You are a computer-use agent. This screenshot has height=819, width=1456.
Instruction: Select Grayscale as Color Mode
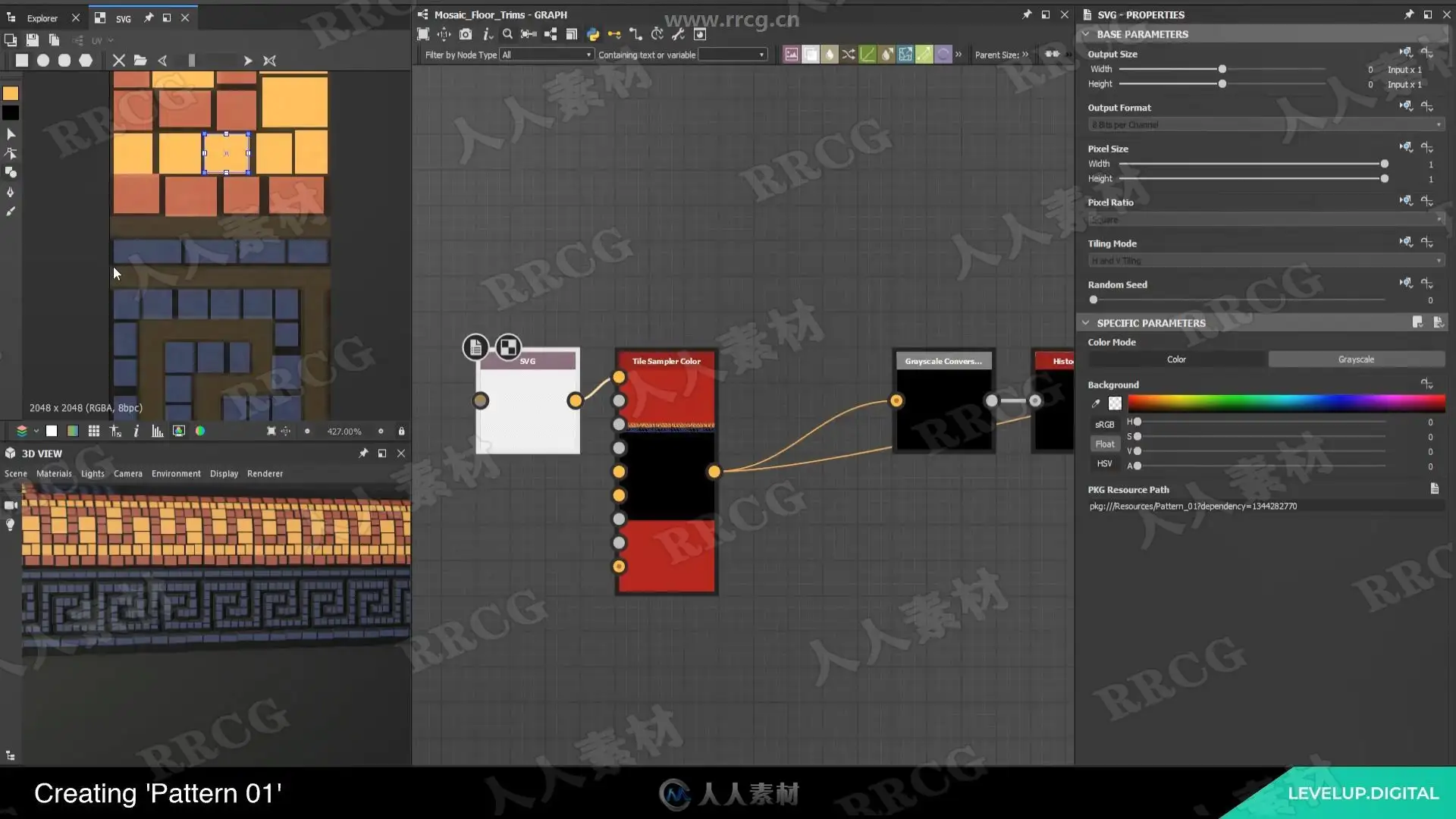point(1356,359)
